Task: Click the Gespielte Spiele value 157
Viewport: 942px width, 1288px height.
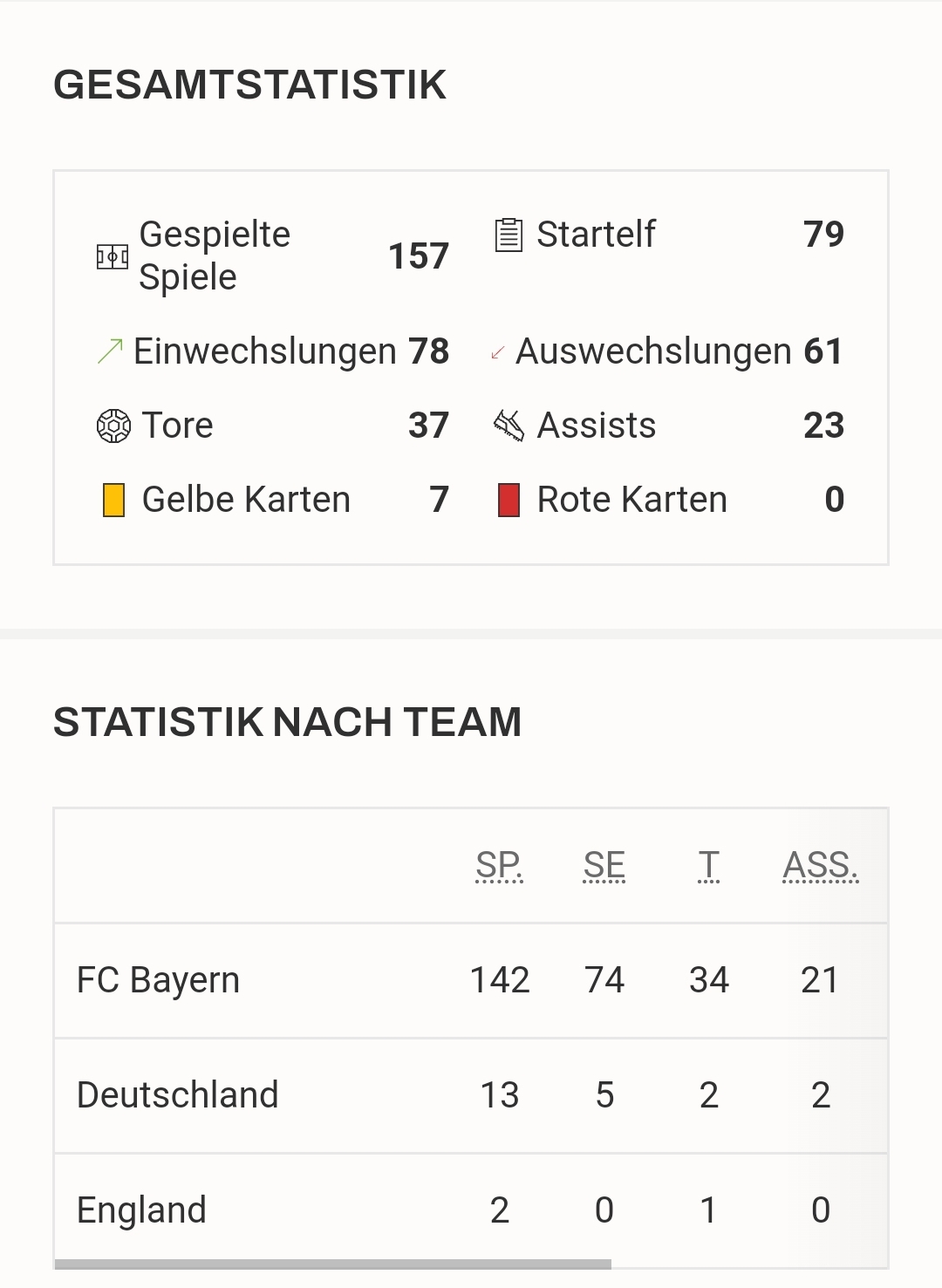Action: coord(419,256)
